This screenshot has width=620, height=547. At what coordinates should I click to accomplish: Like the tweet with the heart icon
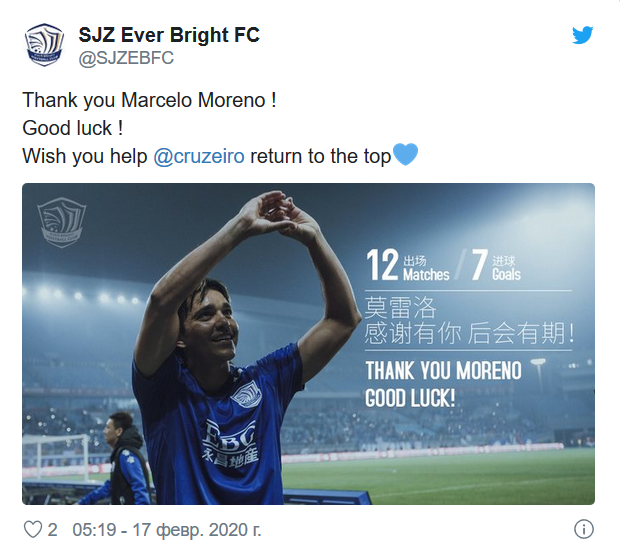coord(32,528)
